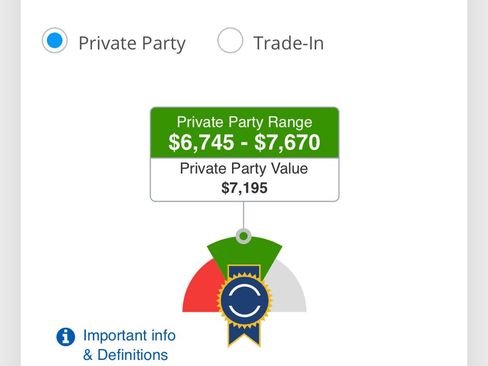Image resolution: width=488 pixels, height=366 pixels.
Task: Select the Private Party radio button
Action: [x=55, y=40]
